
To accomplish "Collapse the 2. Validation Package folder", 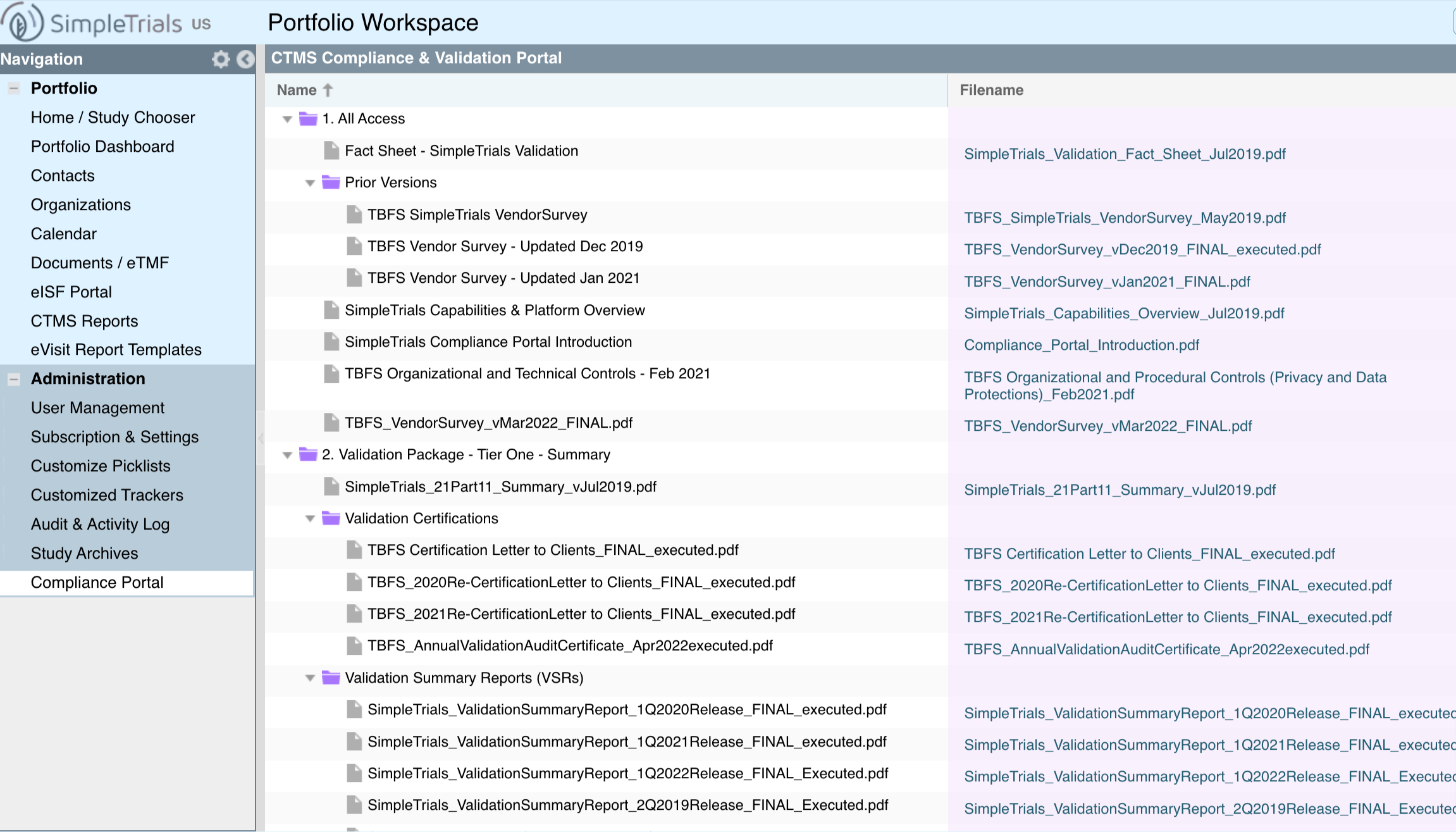I will tap(287, 455).
